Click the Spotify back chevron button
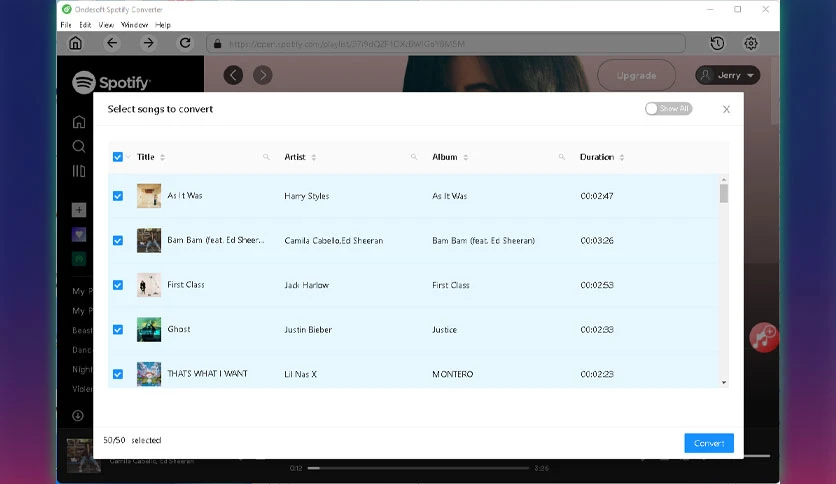The image size is (836, 484). [233, 75]
